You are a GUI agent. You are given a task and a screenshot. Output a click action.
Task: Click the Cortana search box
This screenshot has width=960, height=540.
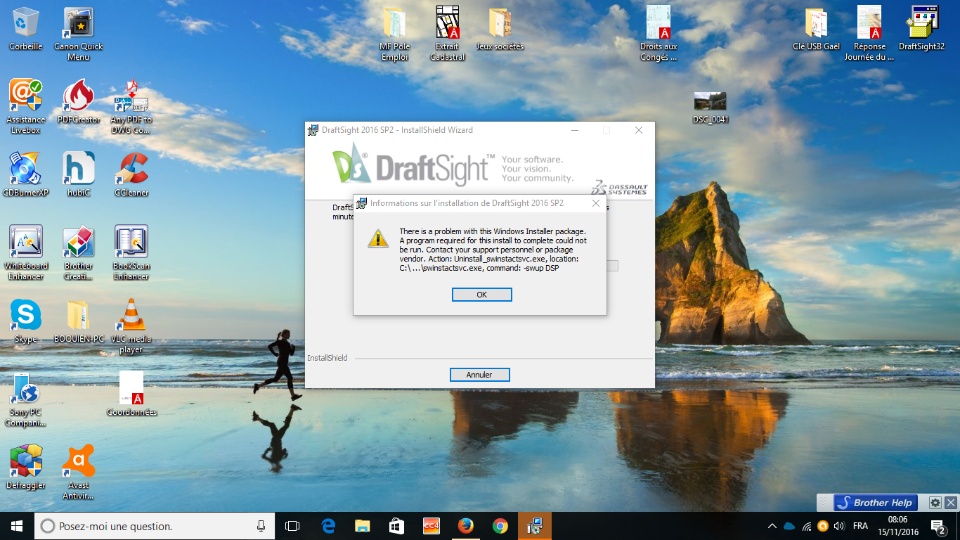153,526
